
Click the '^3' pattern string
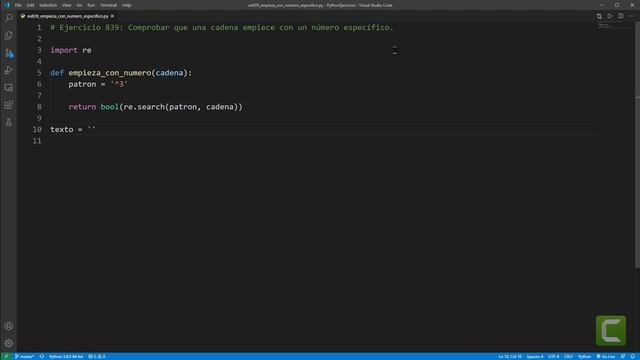119,84
